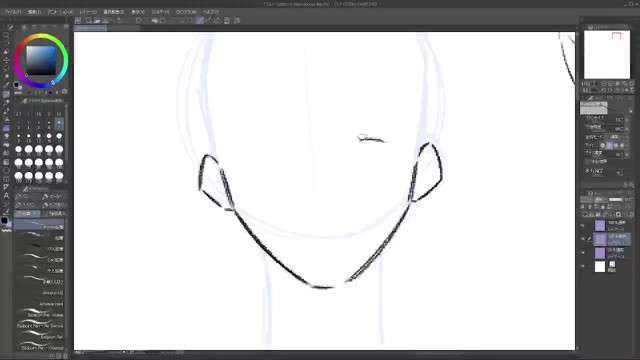Select the Fill bucket tool

click(x=6, y=144)
